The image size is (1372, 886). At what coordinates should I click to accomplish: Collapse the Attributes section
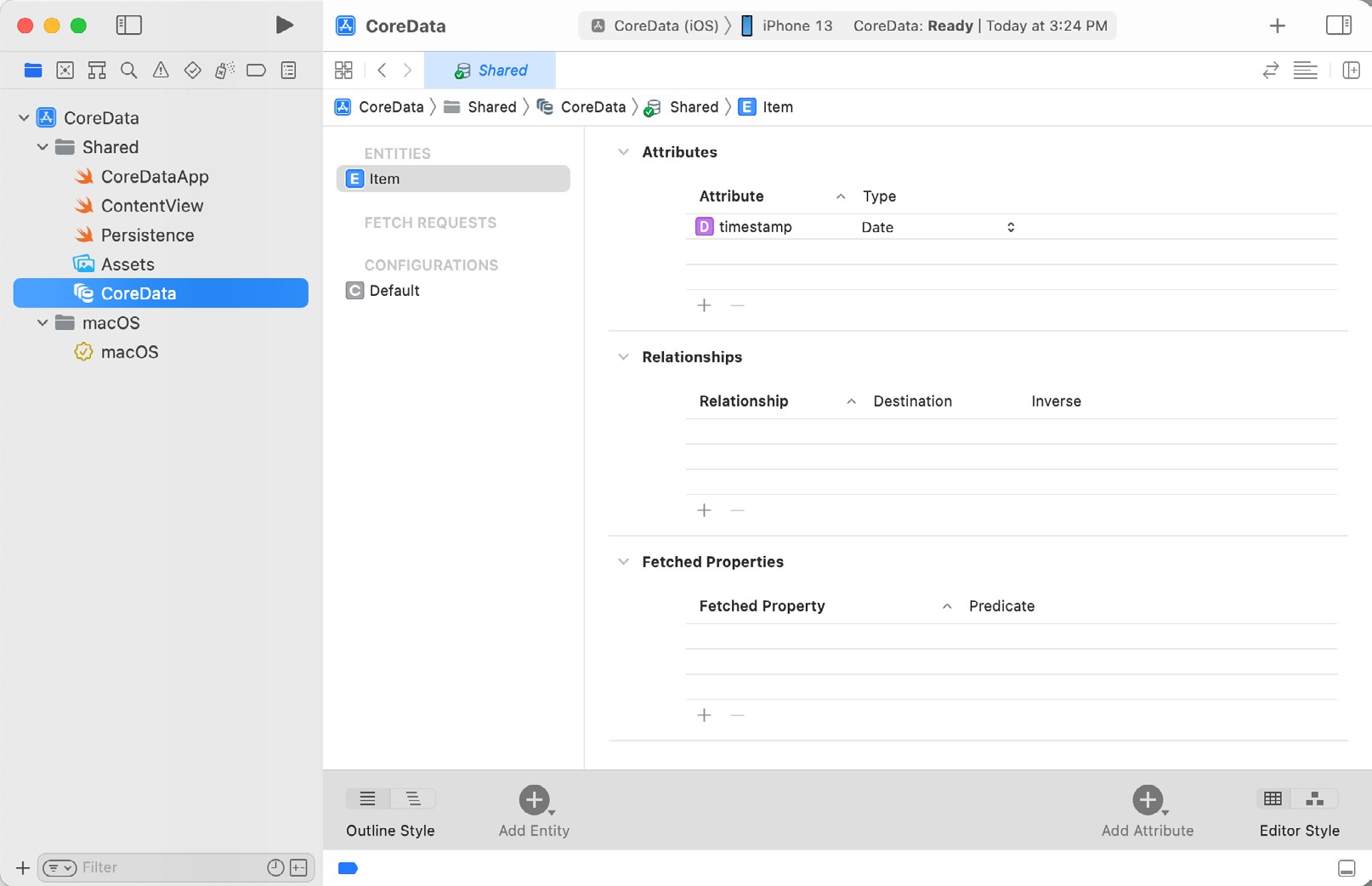[623, 152]
